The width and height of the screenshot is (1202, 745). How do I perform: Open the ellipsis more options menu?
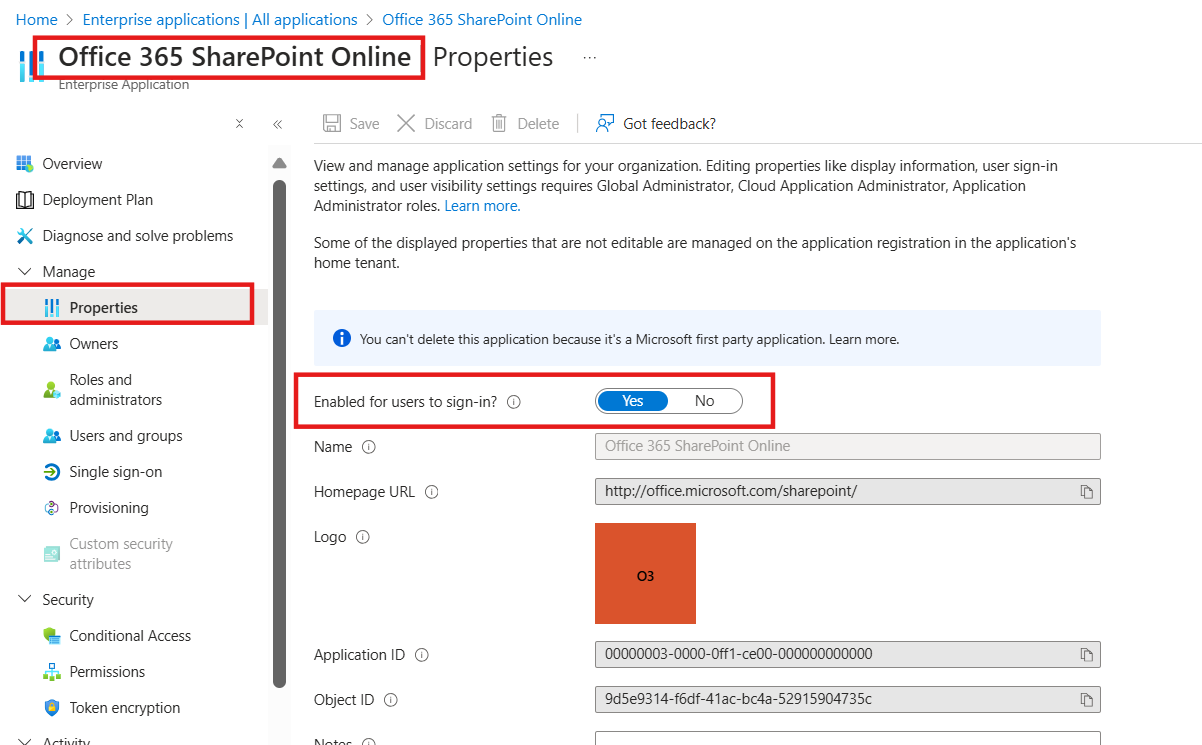590,58
